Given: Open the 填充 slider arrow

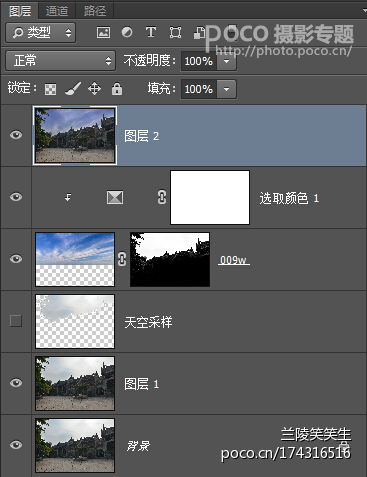Looking at the screenshot, I should click(x=227, y=89).
